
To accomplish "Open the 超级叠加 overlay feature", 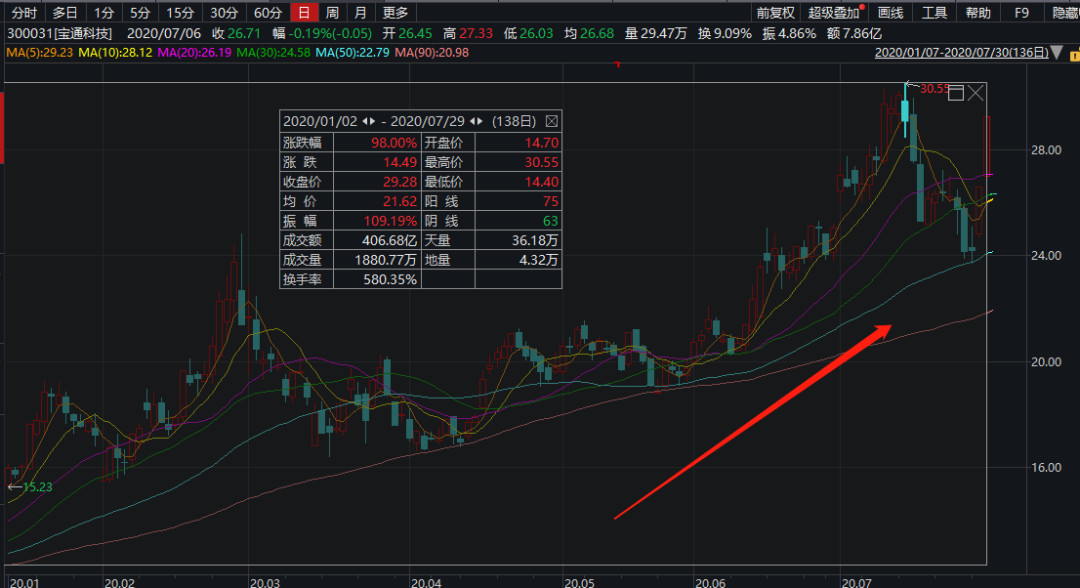I will pyautogui.click(x=834, y=13).
